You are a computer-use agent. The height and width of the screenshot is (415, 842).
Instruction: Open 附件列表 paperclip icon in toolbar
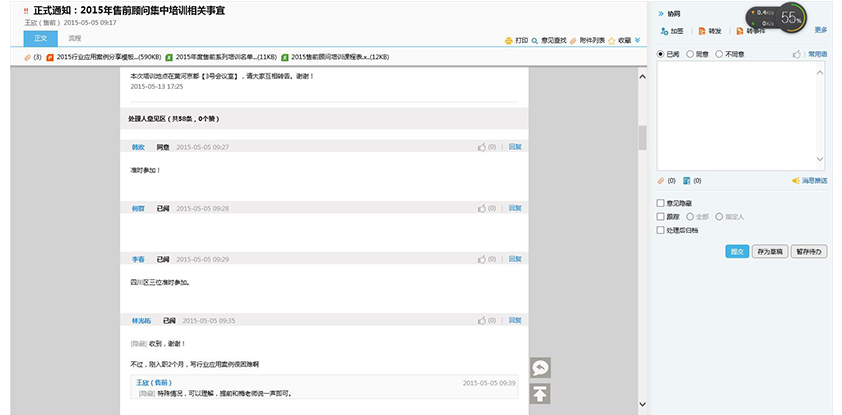[x=573, y=41]
